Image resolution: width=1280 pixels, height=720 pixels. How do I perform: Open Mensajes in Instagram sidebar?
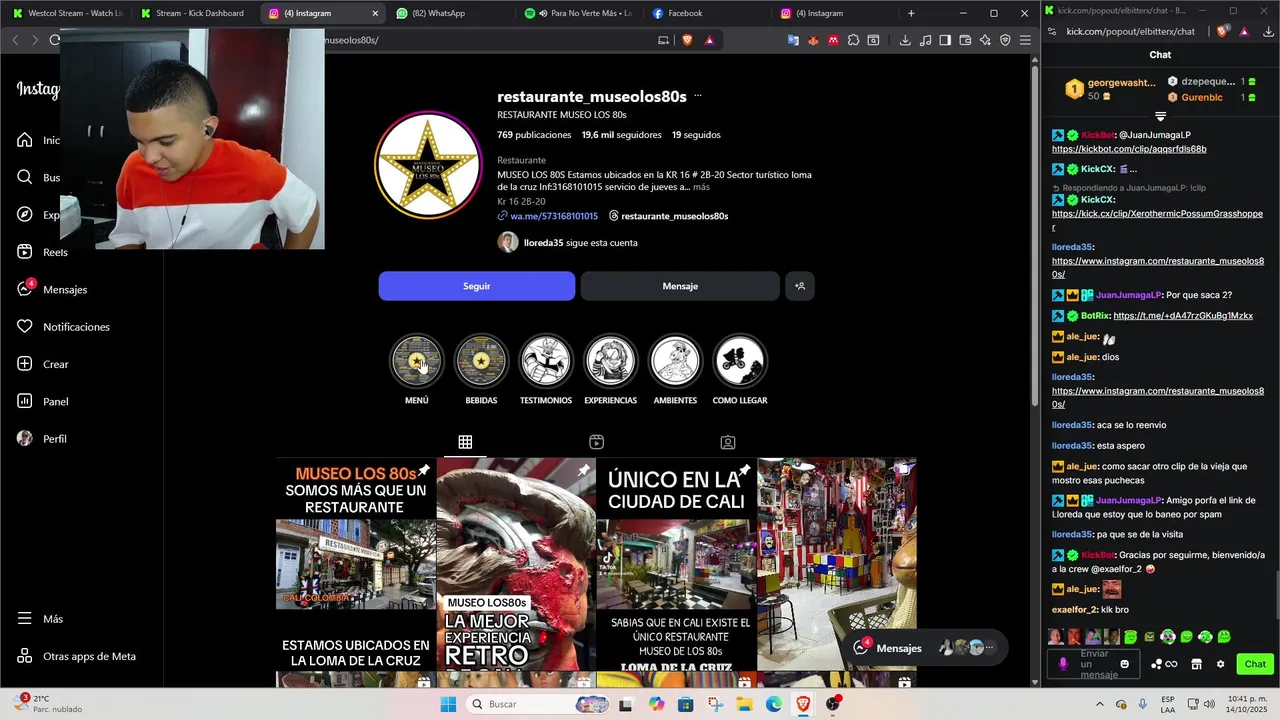(x=52, y=289)
